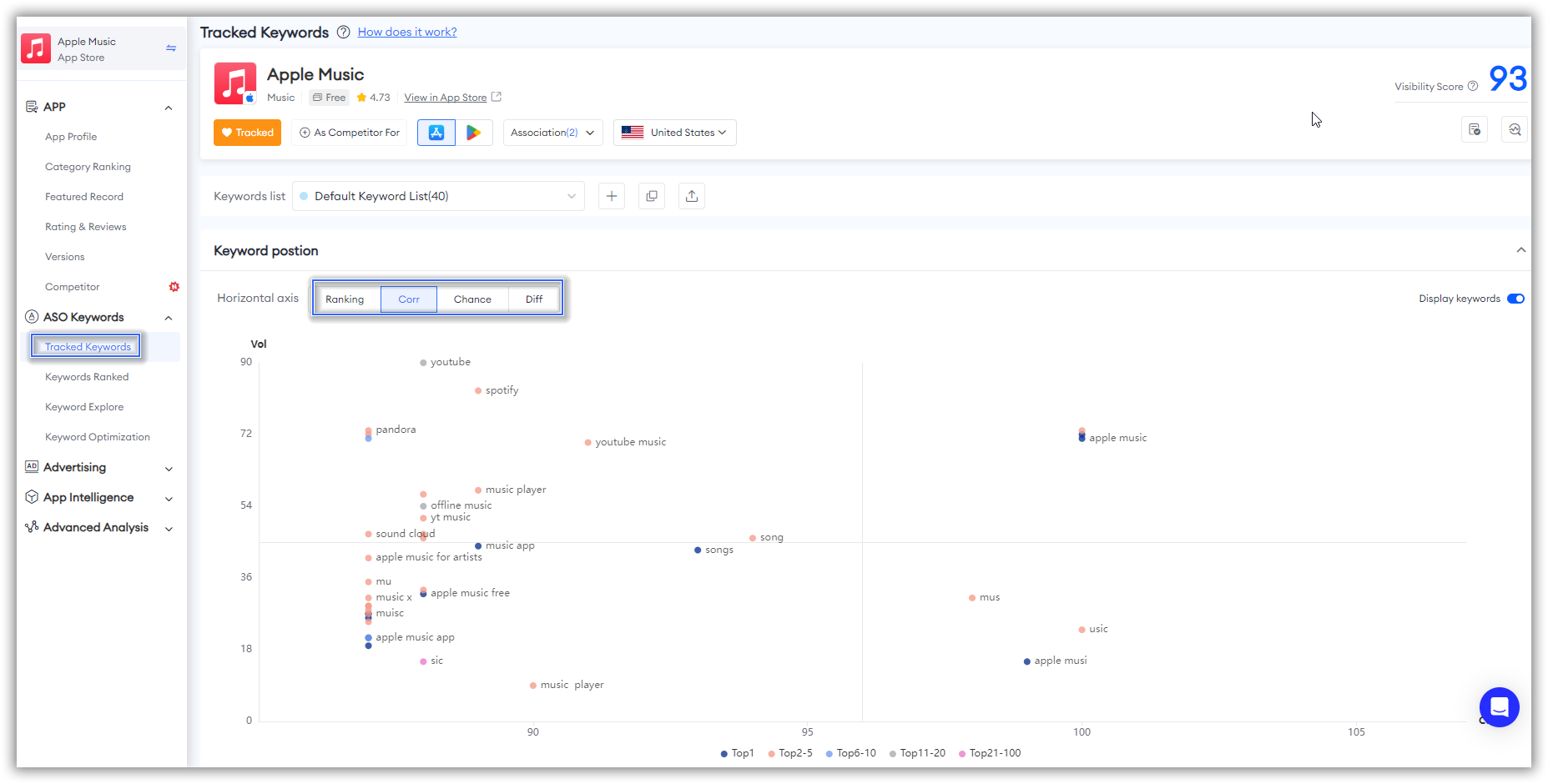Open Featured Record in sidebar
This screenshot has height=784, width=1548.
pyautogui.click(x=84, y=197)
